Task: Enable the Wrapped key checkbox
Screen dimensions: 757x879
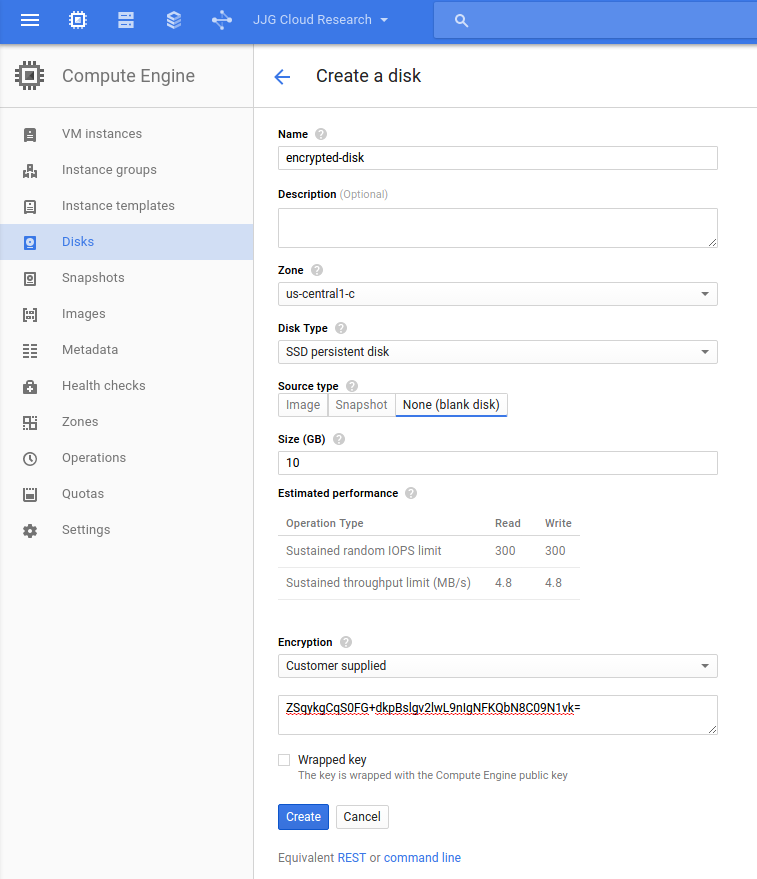Action: coord(284,759)
